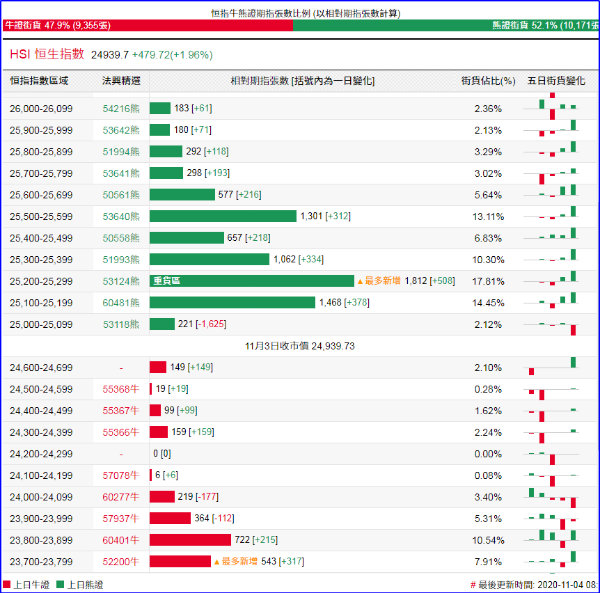Click the 最多新增 label in bear section

[380, 281]
